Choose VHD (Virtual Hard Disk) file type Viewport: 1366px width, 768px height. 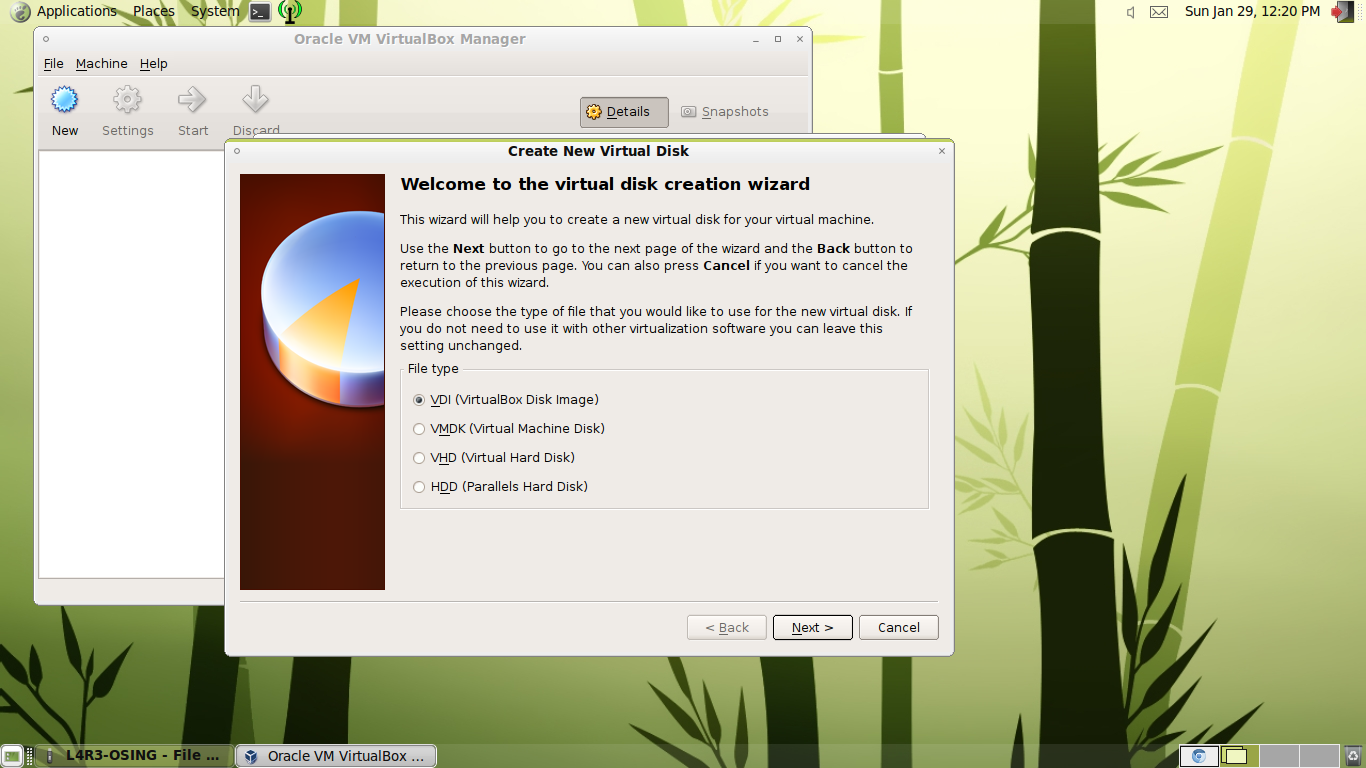point(494,458)
